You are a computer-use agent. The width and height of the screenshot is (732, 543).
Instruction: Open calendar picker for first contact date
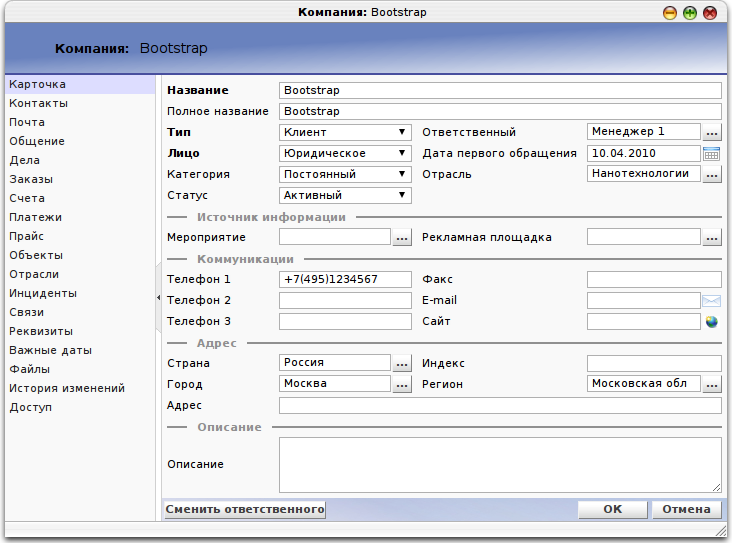click(x=711, y=153)
